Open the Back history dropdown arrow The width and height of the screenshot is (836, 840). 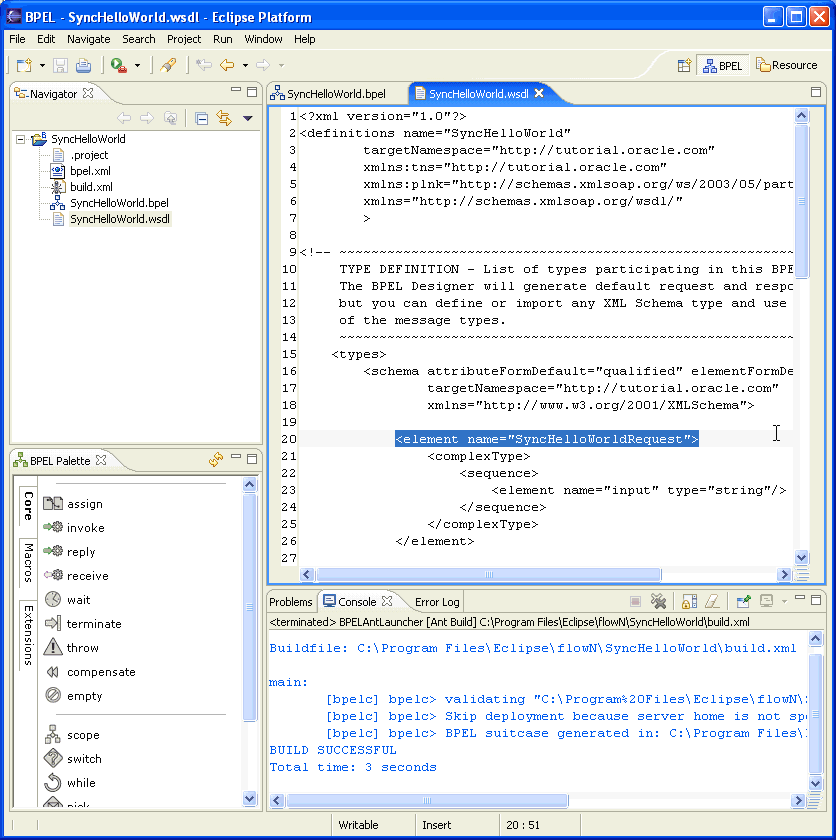[x=245, y=66]
